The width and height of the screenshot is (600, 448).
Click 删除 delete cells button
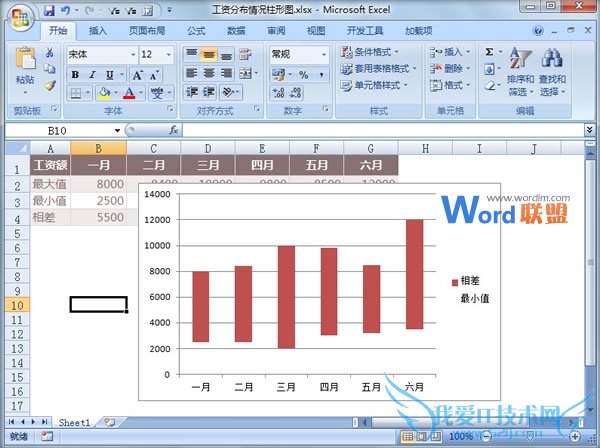point(450,68)
